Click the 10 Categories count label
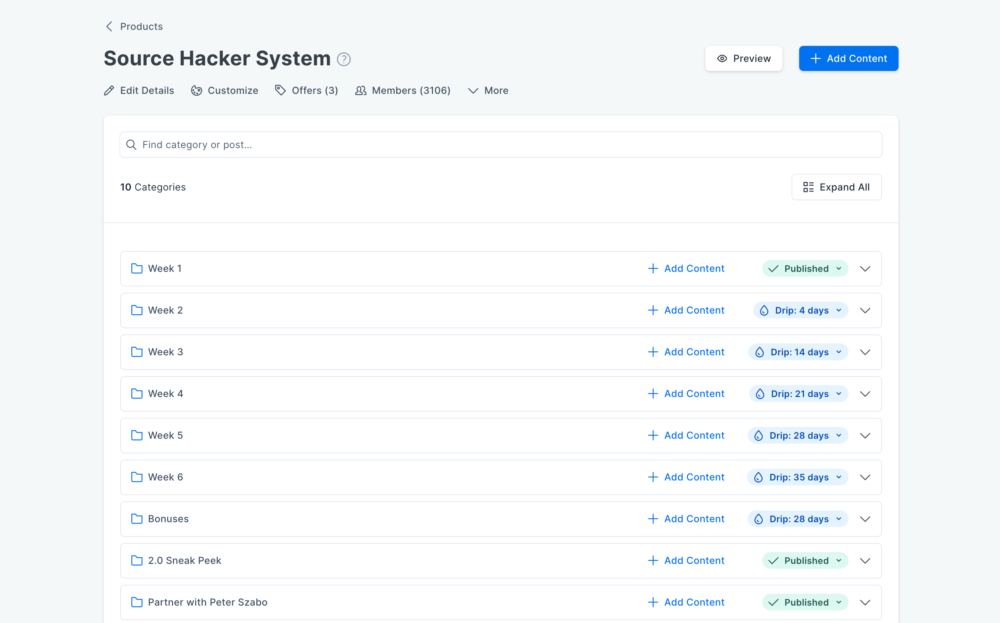This screenshot has height=623, width=1000. tap(153, 187)
